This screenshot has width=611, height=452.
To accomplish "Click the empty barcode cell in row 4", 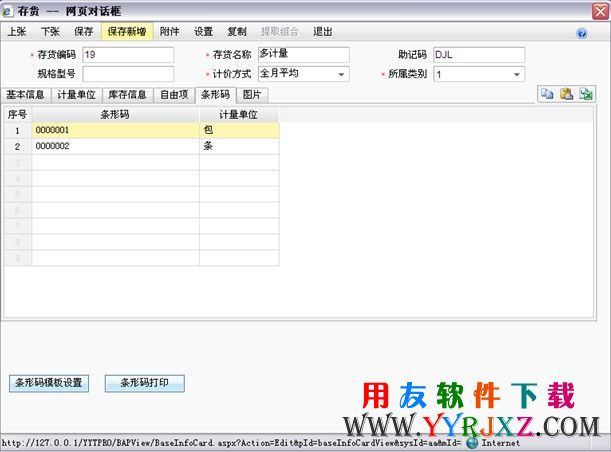I will 115,178.
